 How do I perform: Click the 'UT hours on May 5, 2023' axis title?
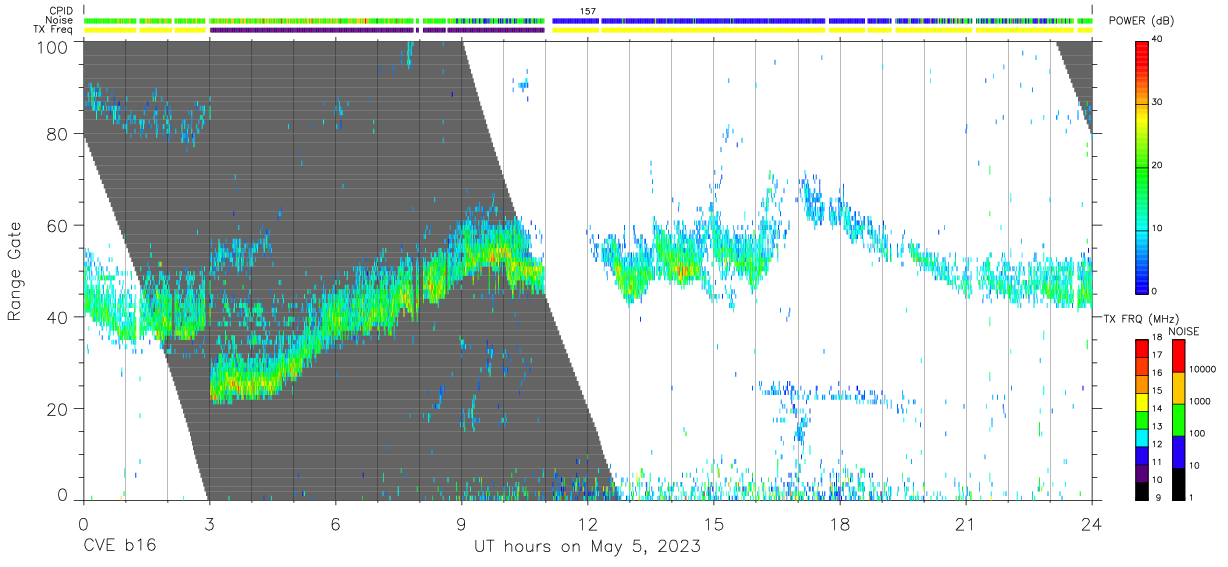[x=587, y=547]
